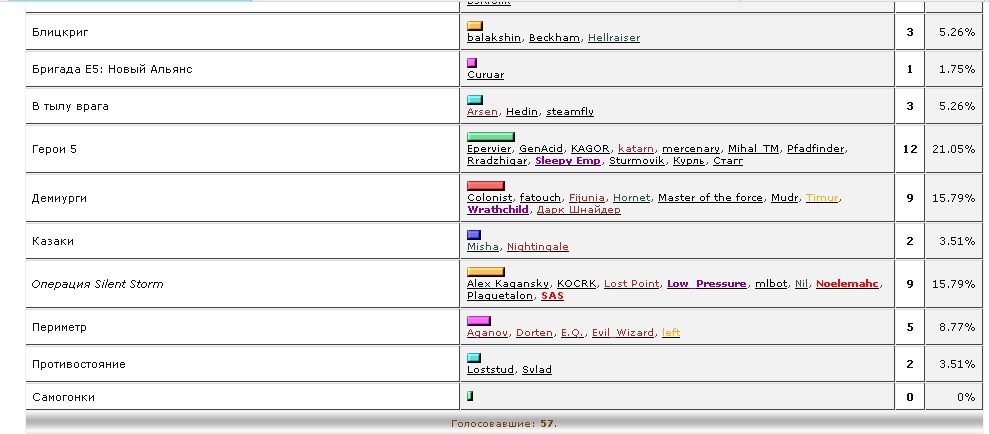Select the В тылу врага option text
Image resolution: width=989 pixels, height=434 pixels.
70,106
